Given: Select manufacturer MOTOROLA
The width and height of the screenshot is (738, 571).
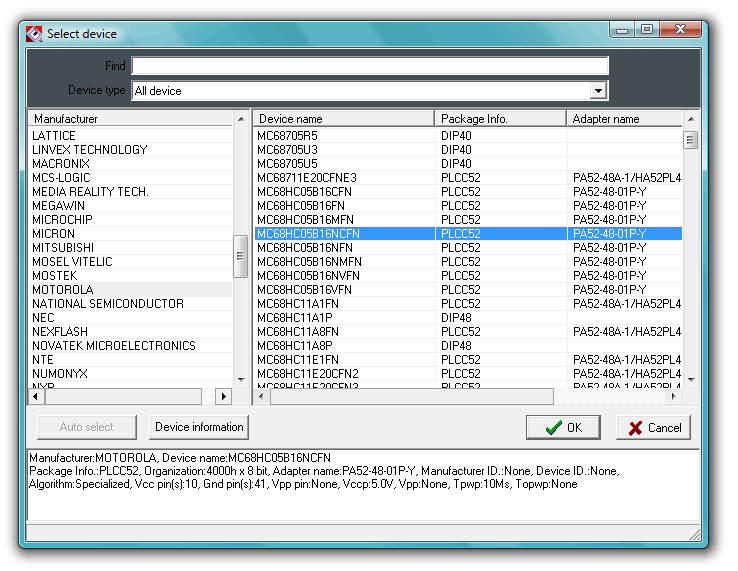Looking at the screenshot, I should (x=130, y=290).
